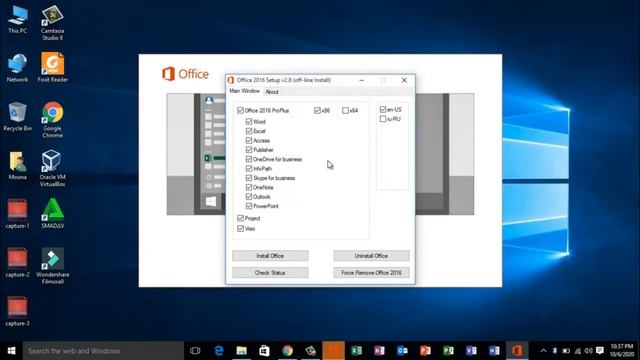
Task: Open OneNote from the taskbar
Action: (379, 351)
